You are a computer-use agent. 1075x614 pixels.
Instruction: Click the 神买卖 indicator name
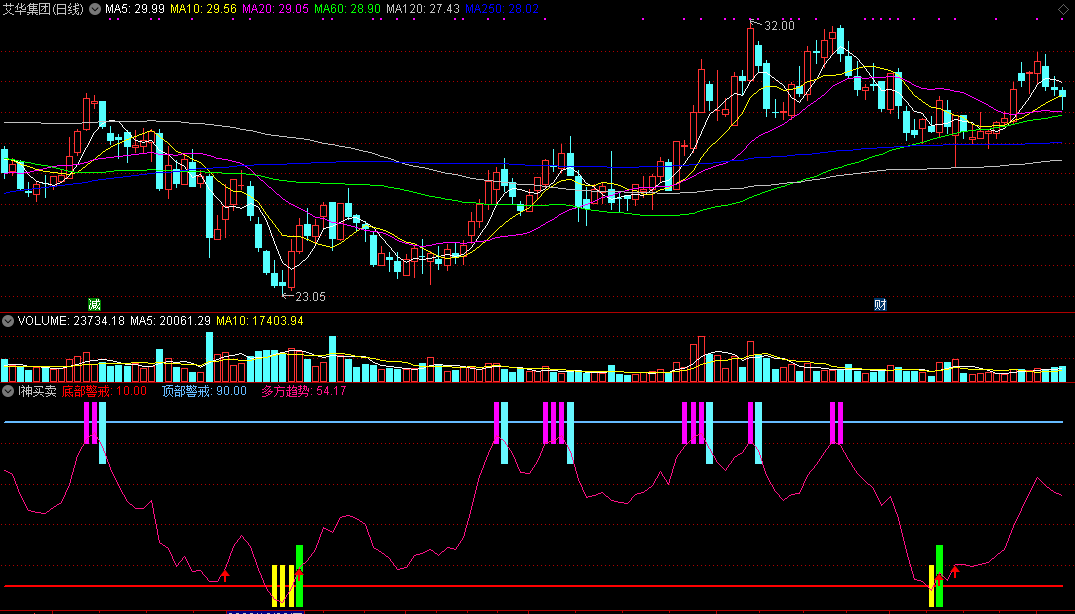[38, 391]
